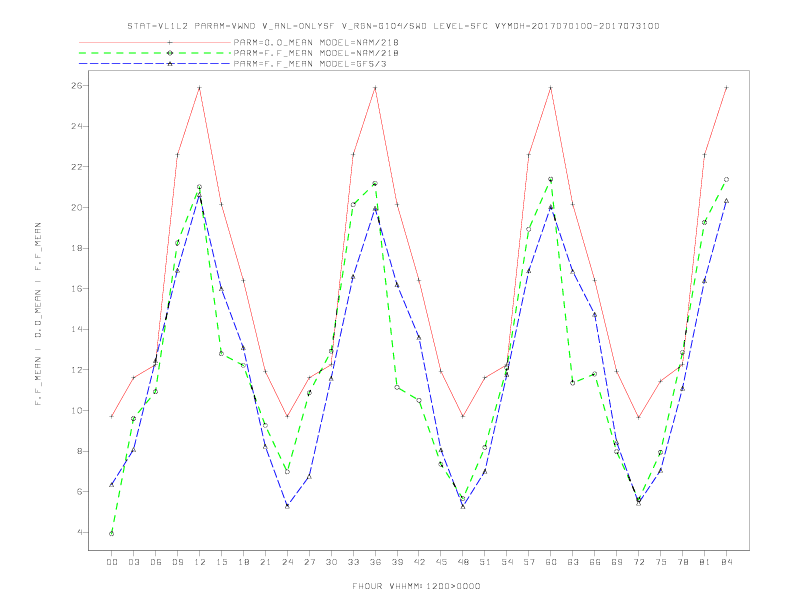Click x-axis tick label 00

point(112,562)
